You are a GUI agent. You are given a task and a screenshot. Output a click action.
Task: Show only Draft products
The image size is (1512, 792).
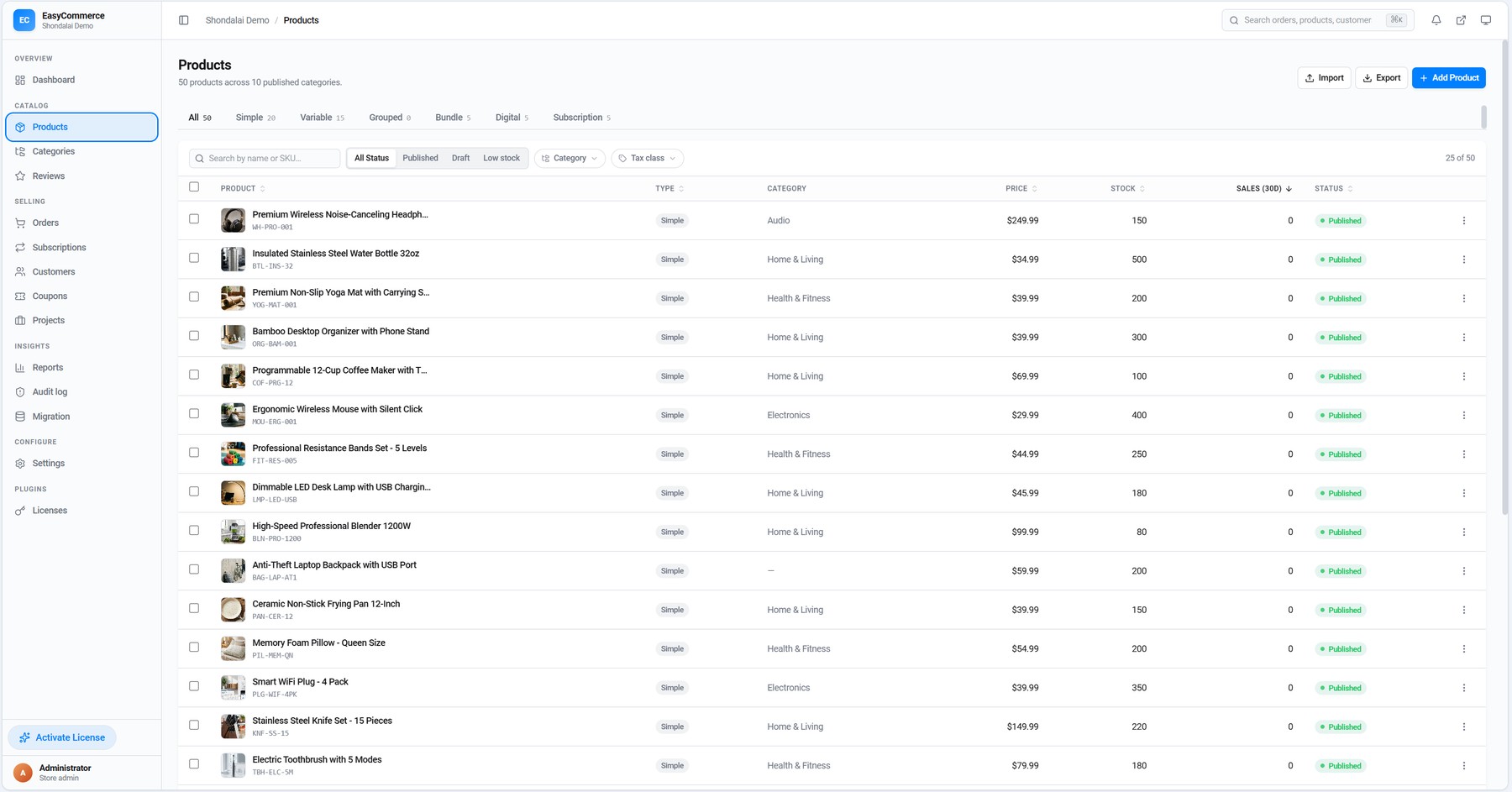pyautogui.click(x=461, y=159)
